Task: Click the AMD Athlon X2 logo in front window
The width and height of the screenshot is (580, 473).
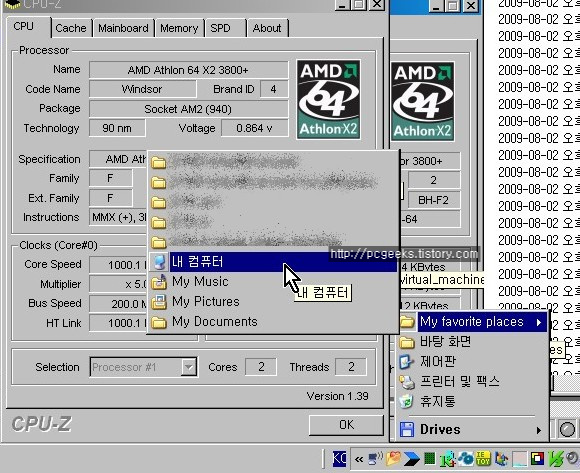Action: [x=328, y=99]
